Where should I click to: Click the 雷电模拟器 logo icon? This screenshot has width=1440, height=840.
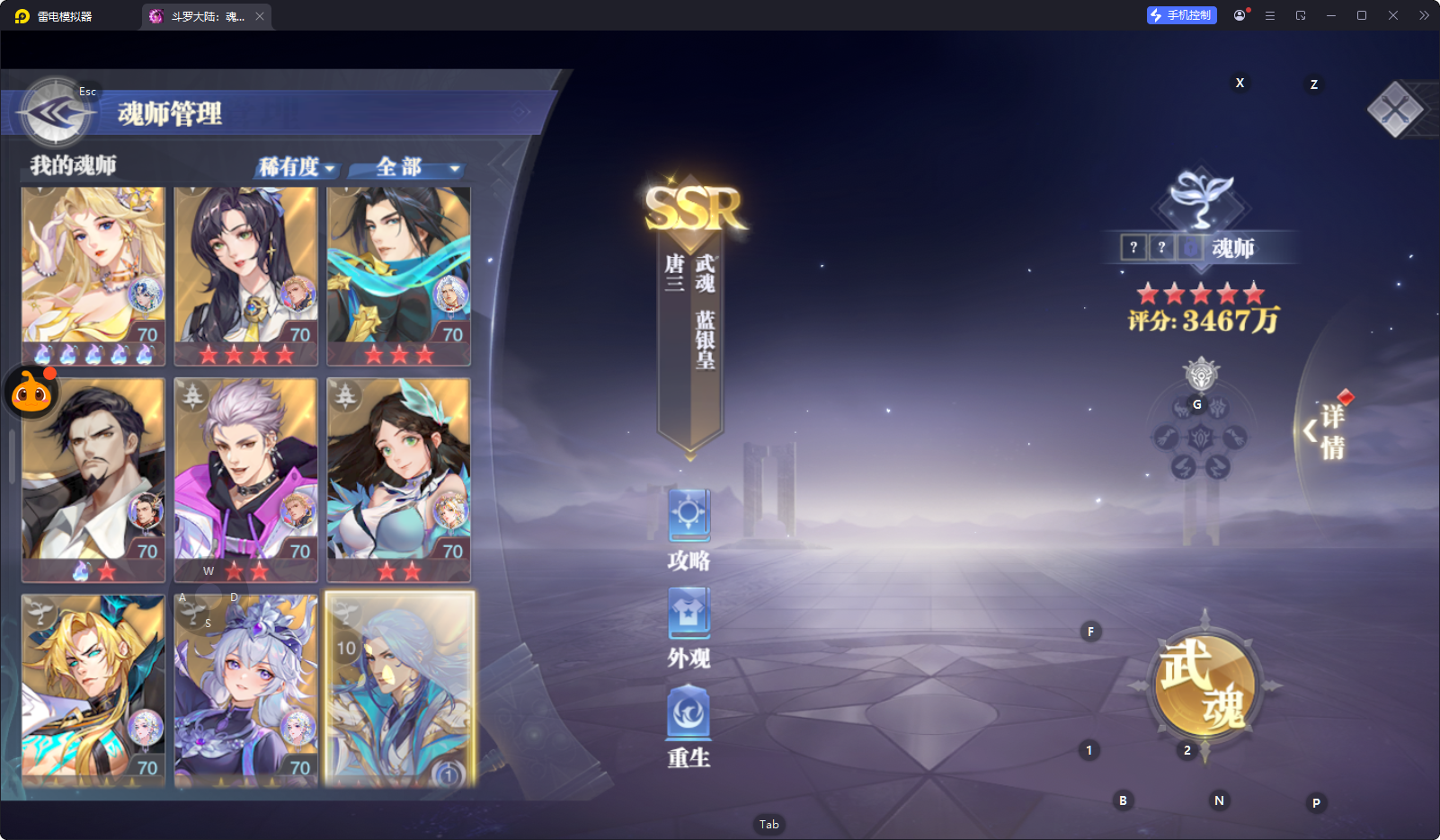[22, 16]
